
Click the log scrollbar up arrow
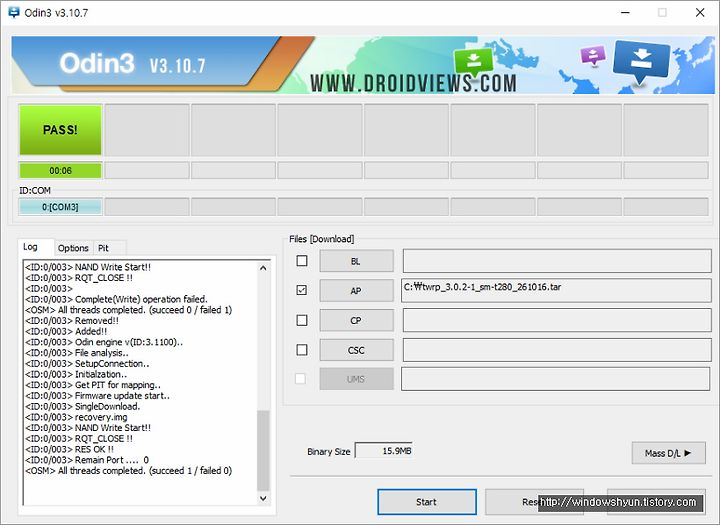[263, 268]
